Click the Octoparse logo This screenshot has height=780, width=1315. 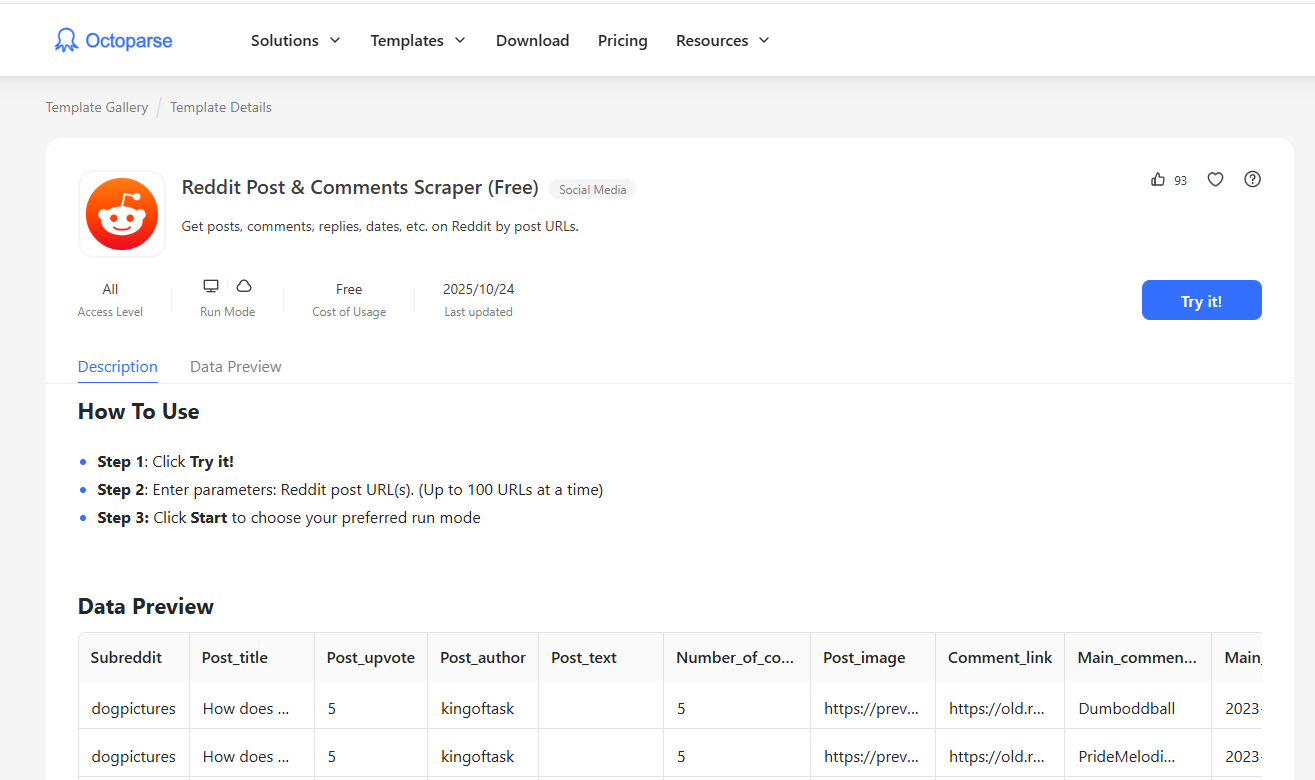(112, 40)
